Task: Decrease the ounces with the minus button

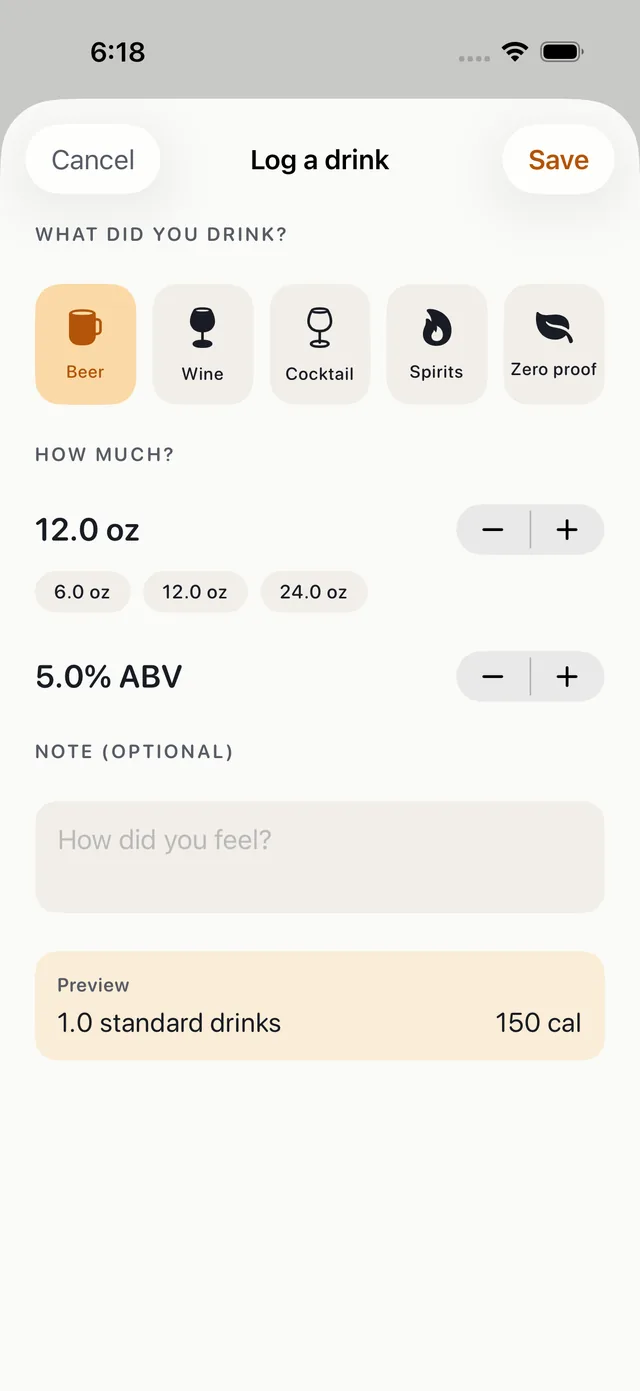Action: click(493, 529)
